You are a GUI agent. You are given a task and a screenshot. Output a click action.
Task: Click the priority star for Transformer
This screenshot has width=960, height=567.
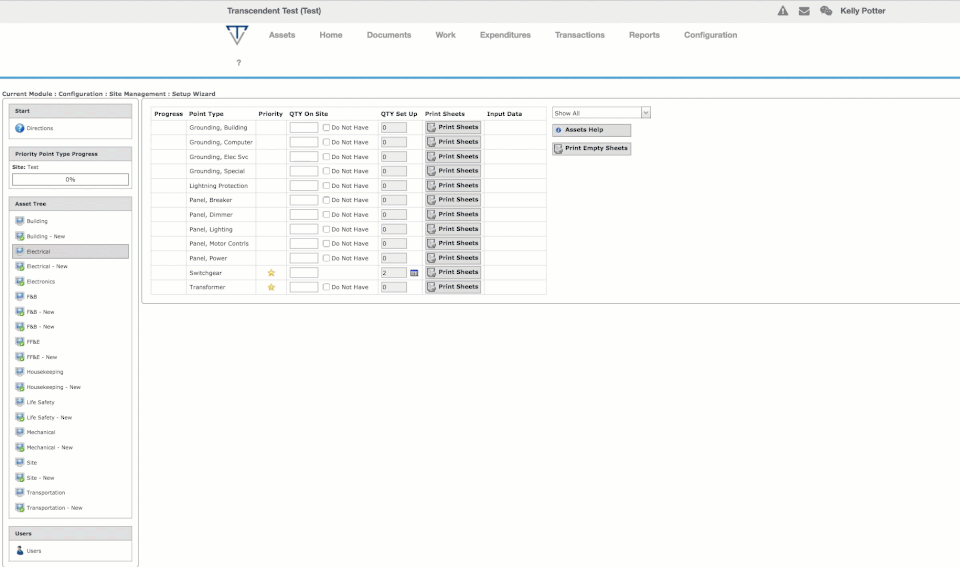pos(271,287)
